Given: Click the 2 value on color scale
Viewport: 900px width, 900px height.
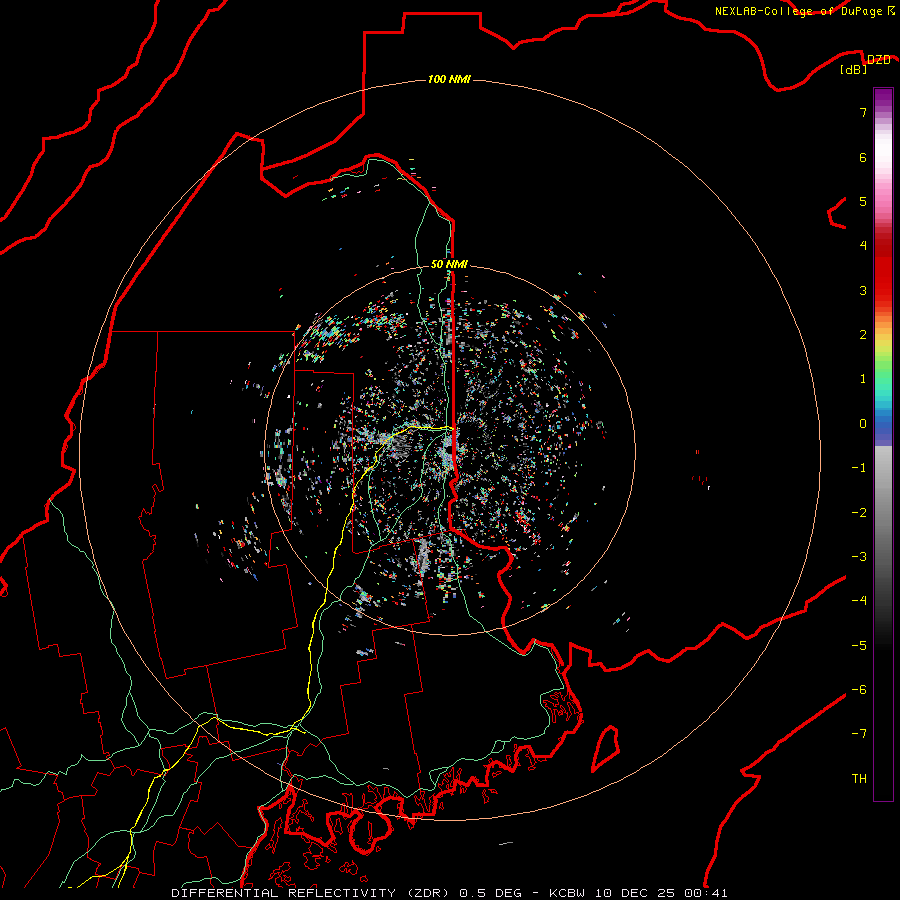Looking at the screenshot, I should (x=863, y=335).
